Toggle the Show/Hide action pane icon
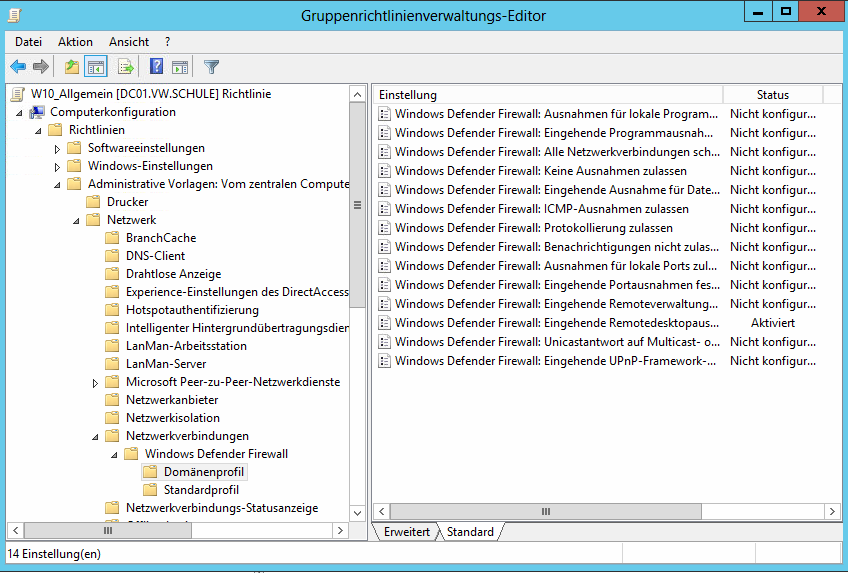The image size is (848, 573). (180, 67)
